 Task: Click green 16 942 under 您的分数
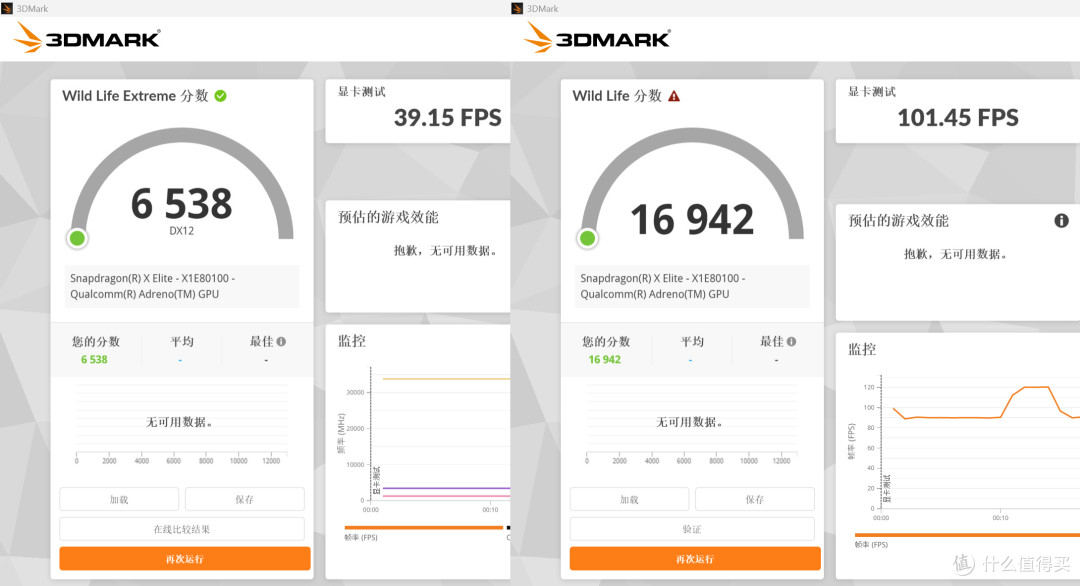click(x=605, y=359)
